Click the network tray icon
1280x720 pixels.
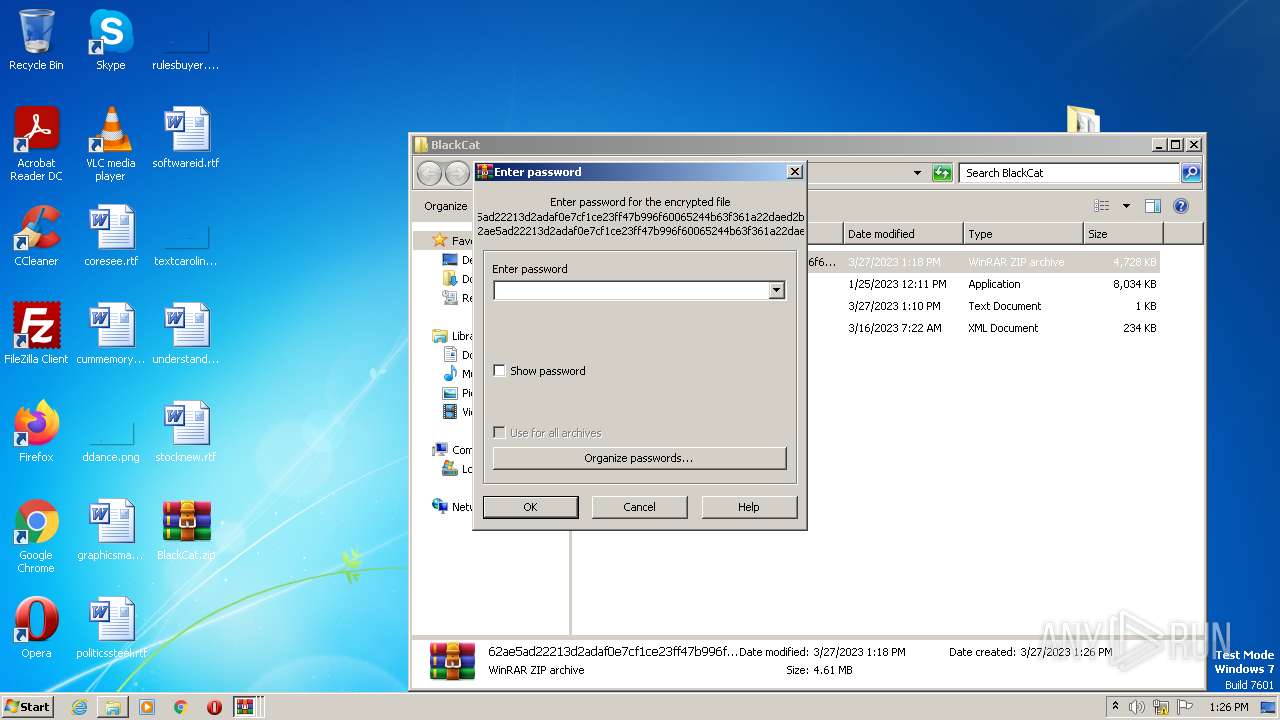pos(1161,707)
